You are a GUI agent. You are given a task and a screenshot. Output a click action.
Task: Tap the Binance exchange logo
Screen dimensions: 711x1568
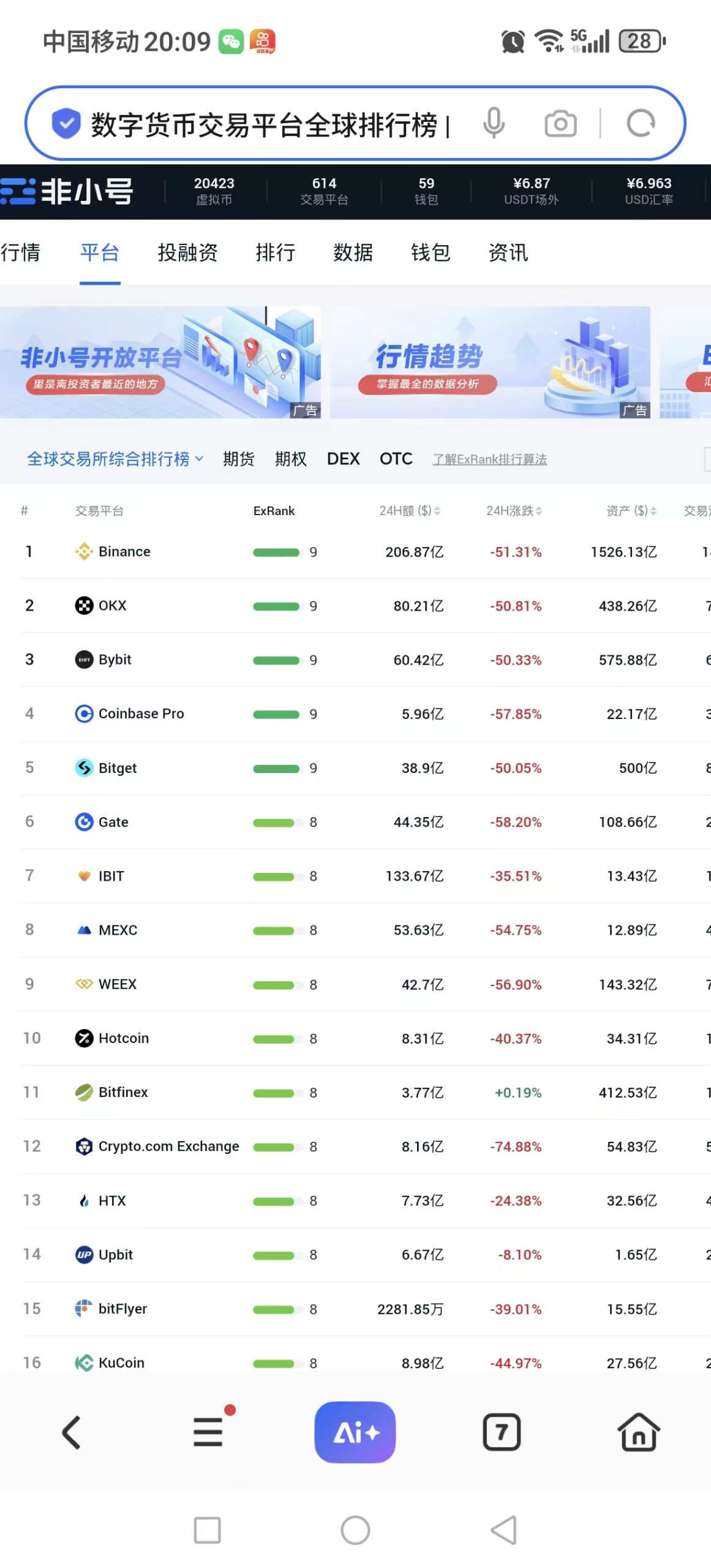point(84,551)
